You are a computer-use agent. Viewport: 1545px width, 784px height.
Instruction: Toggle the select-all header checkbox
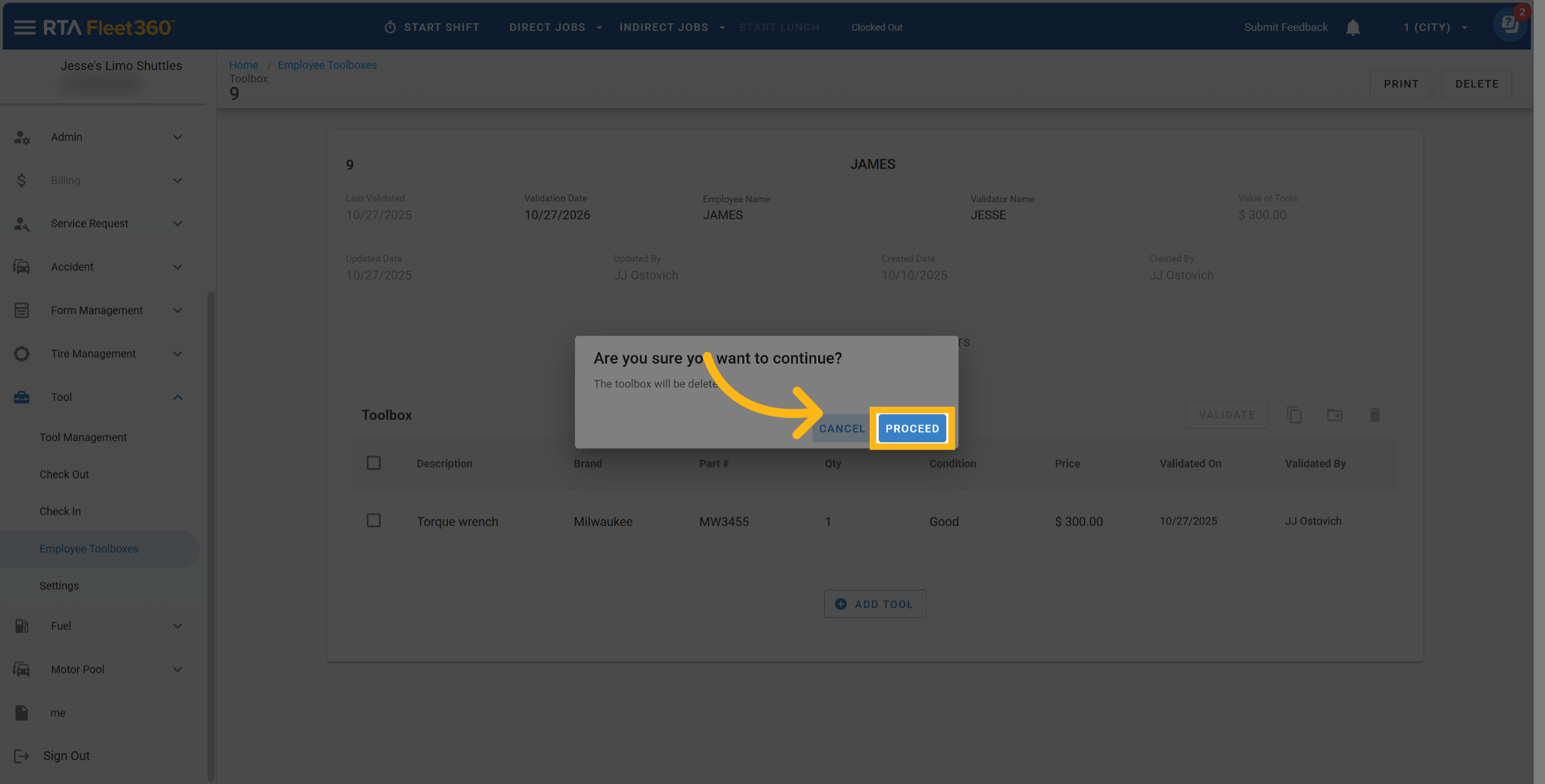[373, 463]
